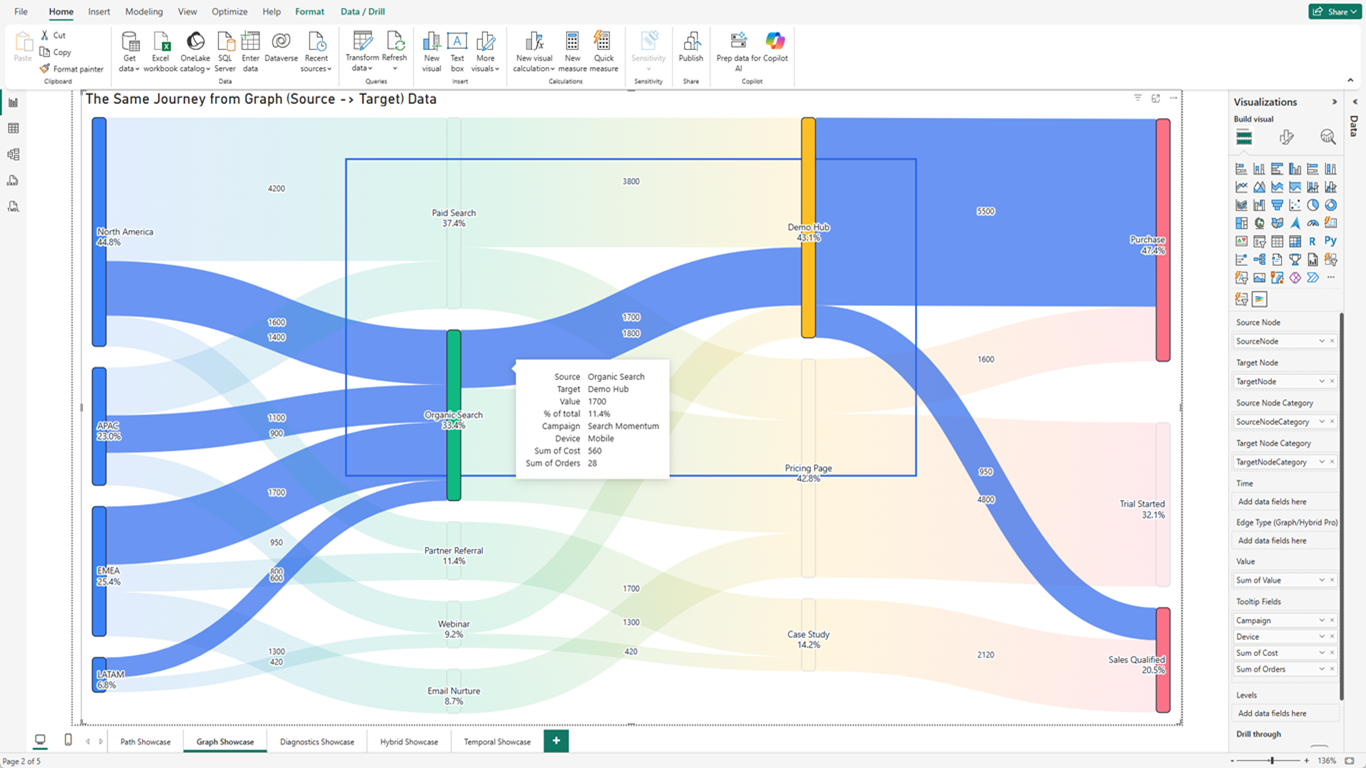Open the File menu

pyautogui.click(x=21, y=12)
